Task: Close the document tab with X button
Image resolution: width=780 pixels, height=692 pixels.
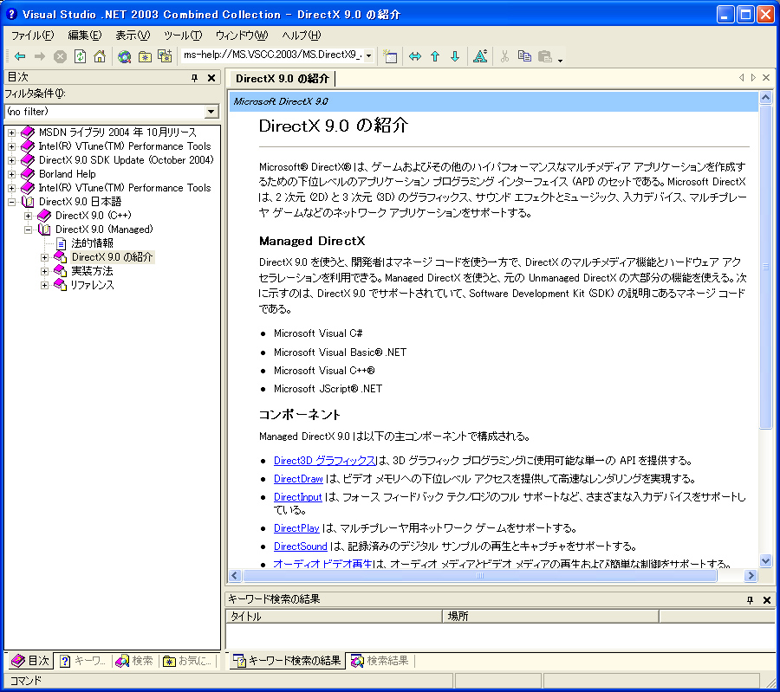Action: pos(766,78)
